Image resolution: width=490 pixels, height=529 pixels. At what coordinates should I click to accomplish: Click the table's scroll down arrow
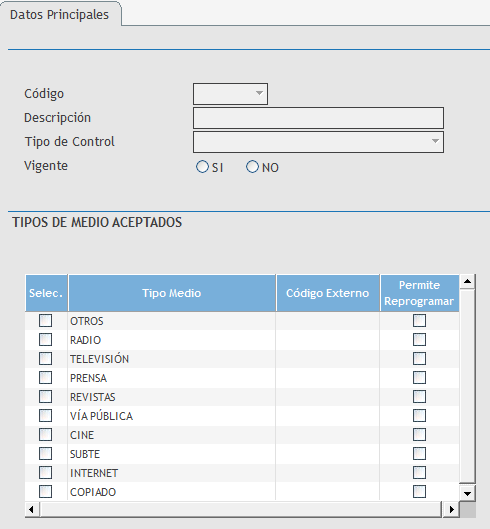coord(467,493)
